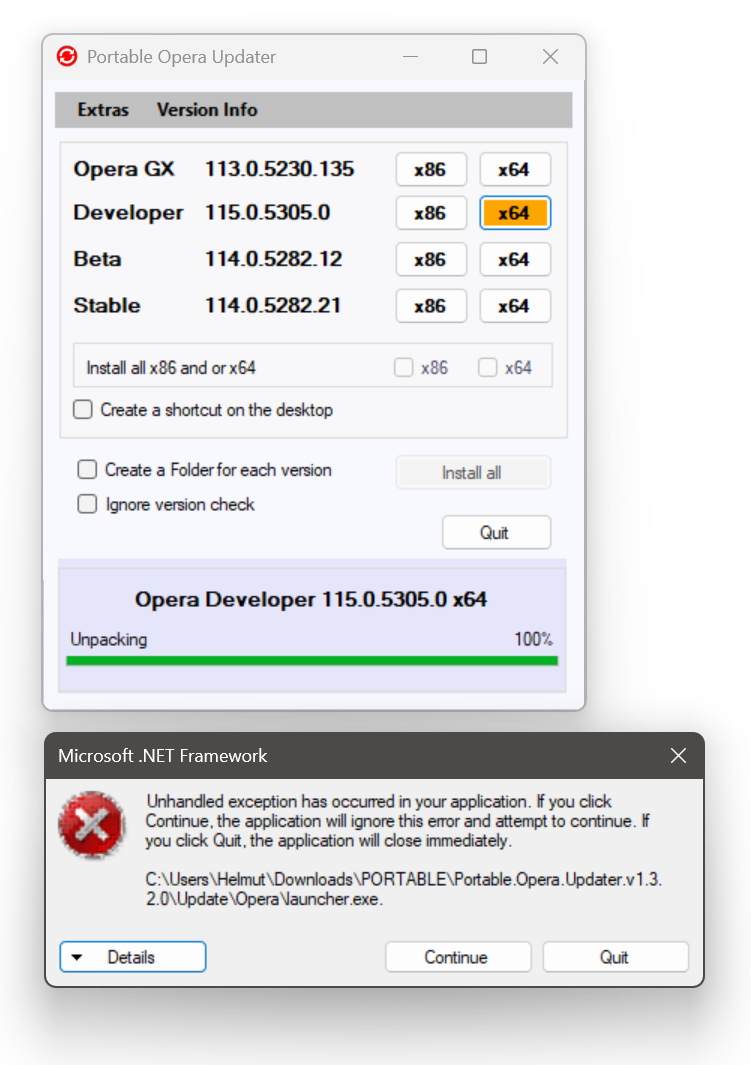Click the Install all button
Viewport: 751px width, 1065px height.
(x=473, y=473)
